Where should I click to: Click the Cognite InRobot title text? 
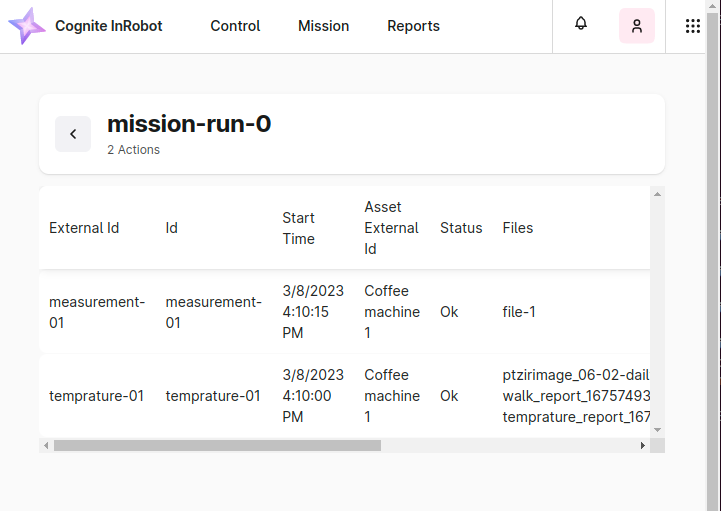(109, 26)
